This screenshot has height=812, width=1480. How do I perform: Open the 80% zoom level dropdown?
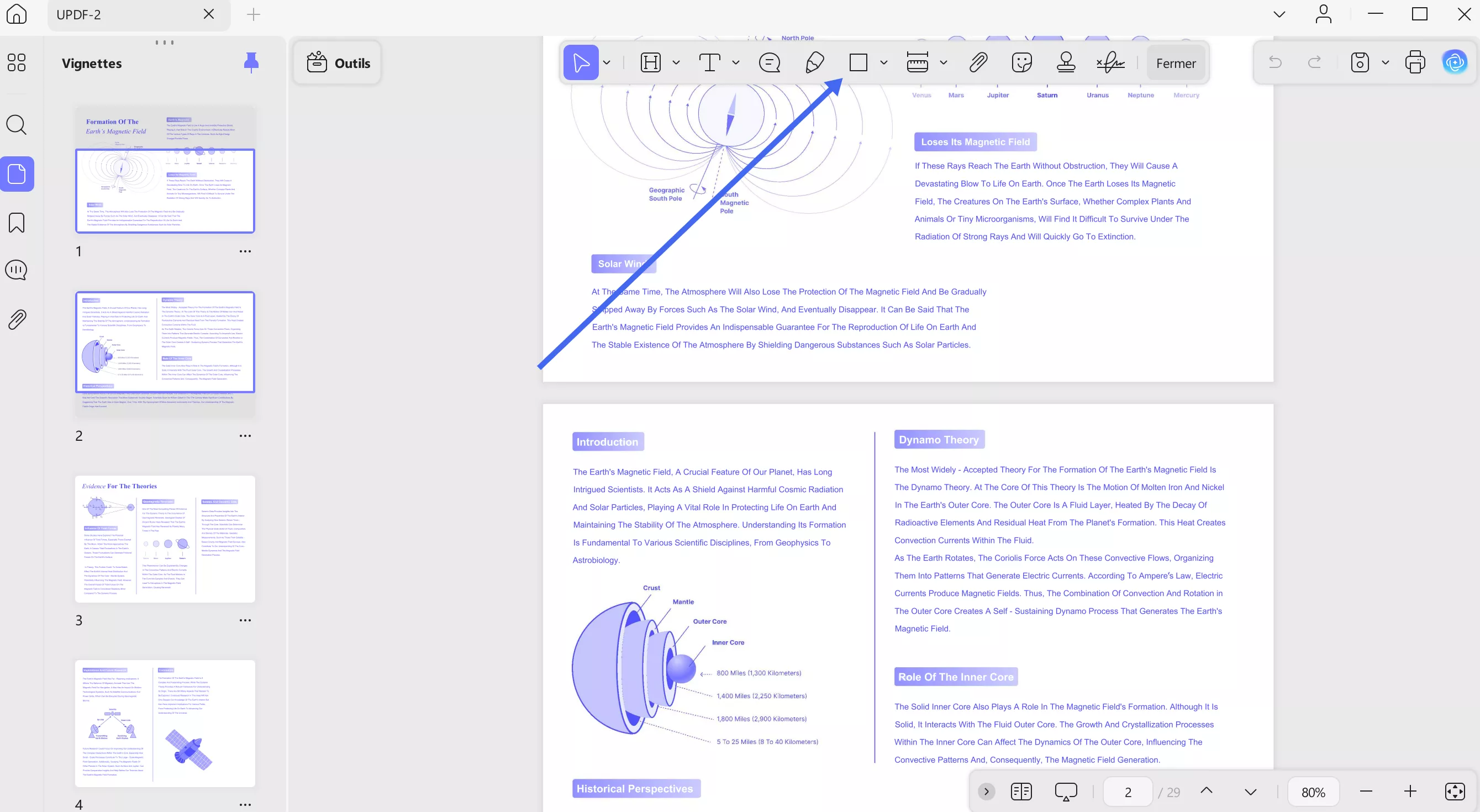pyautogui.click(x=1313, y=792)
